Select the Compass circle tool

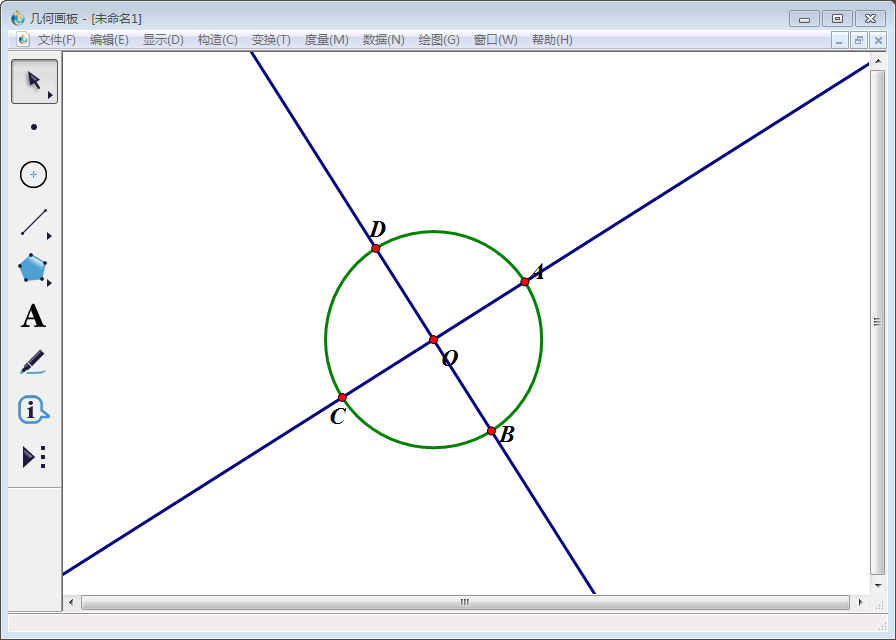[34, 174]
